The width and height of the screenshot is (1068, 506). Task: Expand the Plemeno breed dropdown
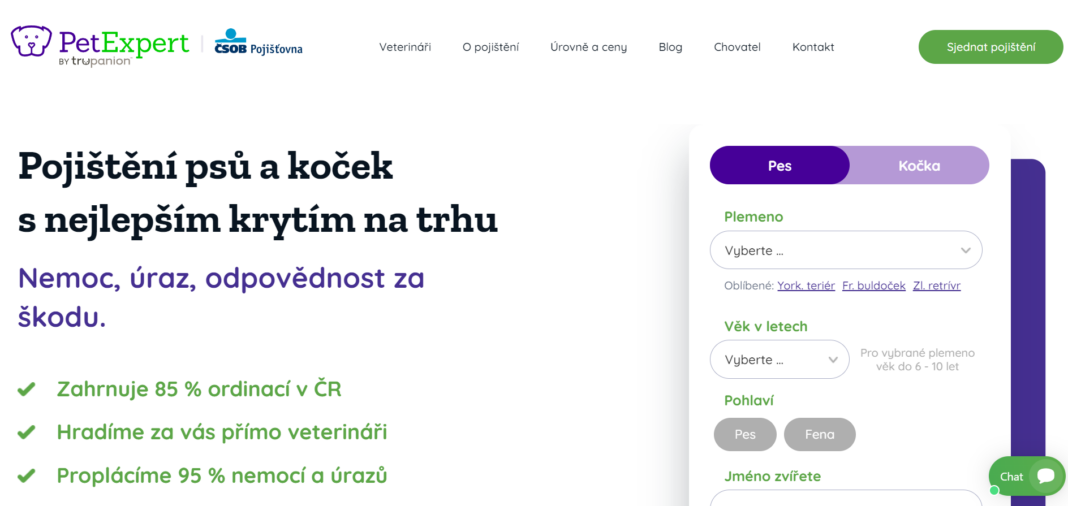click(846, 250)
